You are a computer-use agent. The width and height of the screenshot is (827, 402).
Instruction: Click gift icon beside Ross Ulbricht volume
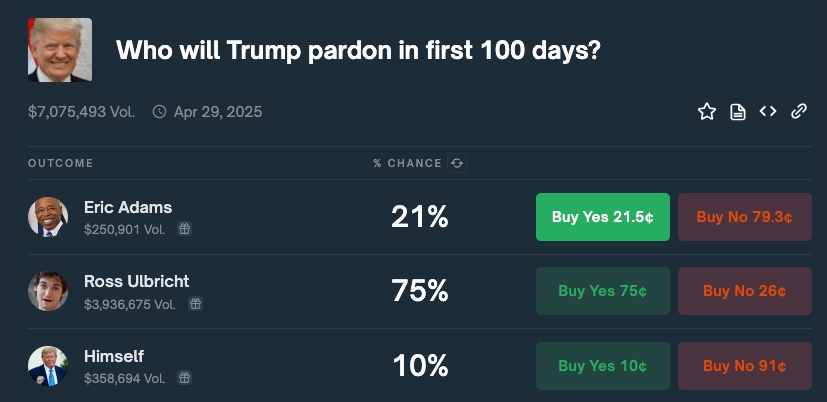pyautogui.click(x=196, y=304)
